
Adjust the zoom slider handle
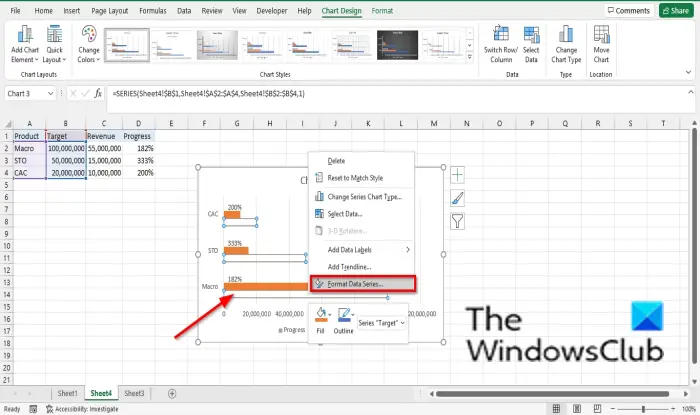coord(643,409)
